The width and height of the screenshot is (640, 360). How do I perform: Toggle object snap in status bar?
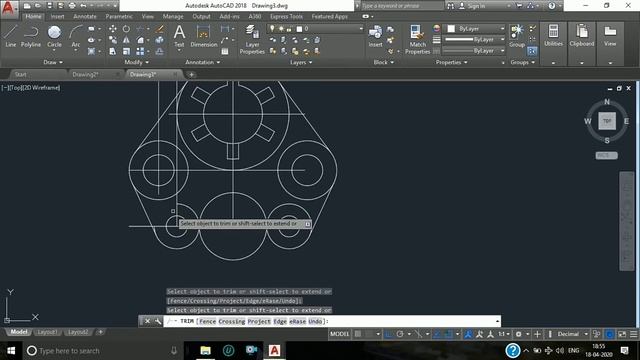click(x=448, y=334)
